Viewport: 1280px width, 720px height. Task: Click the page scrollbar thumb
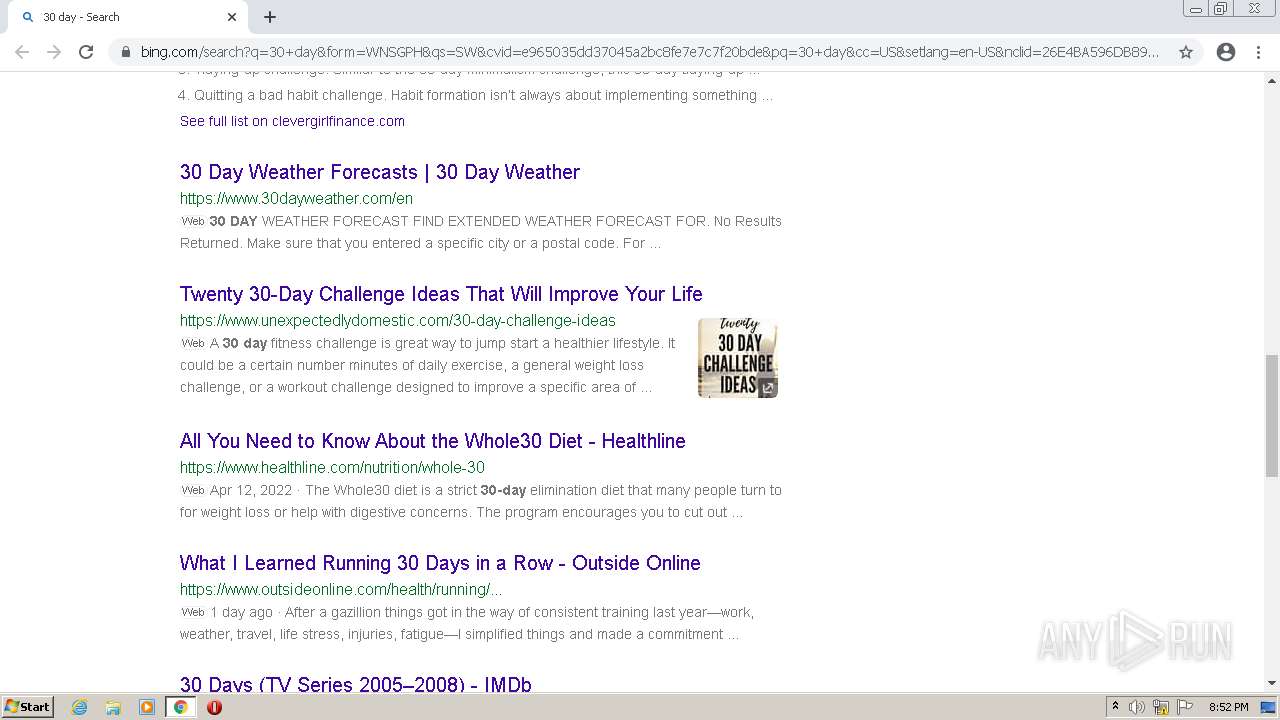click(x=1272, y=415)
